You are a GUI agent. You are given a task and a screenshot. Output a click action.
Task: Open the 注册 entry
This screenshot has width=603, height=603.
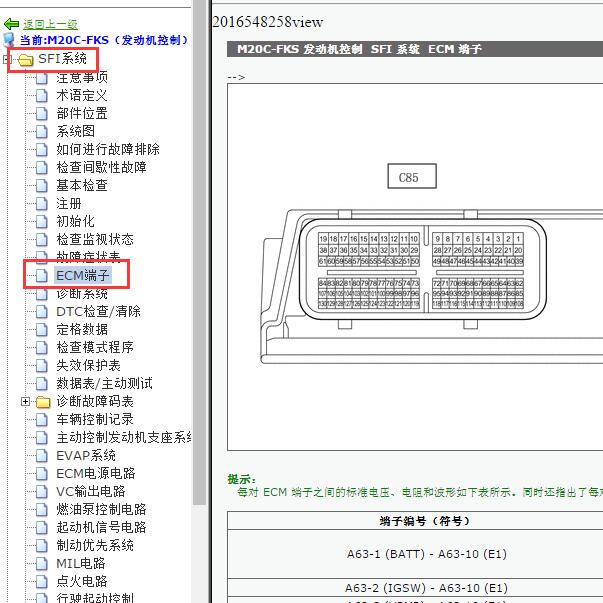tap(69, 203)
